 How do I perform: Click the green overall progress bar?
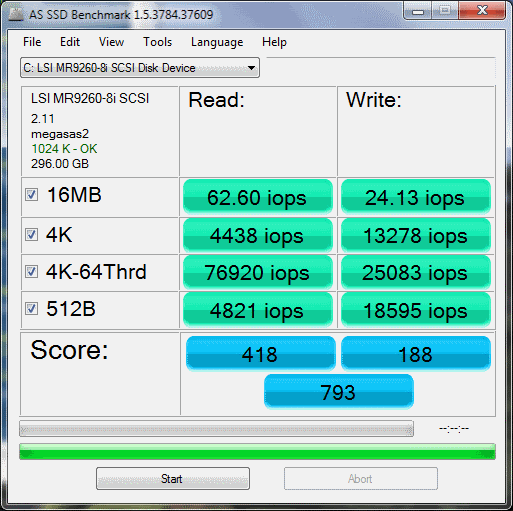point(257,452)
